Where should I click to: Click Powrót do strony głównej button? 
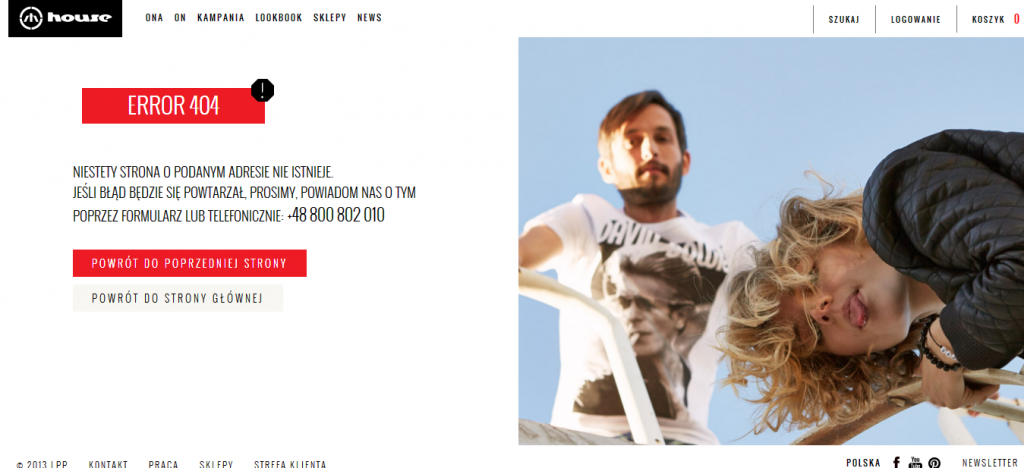coord(178,298)
